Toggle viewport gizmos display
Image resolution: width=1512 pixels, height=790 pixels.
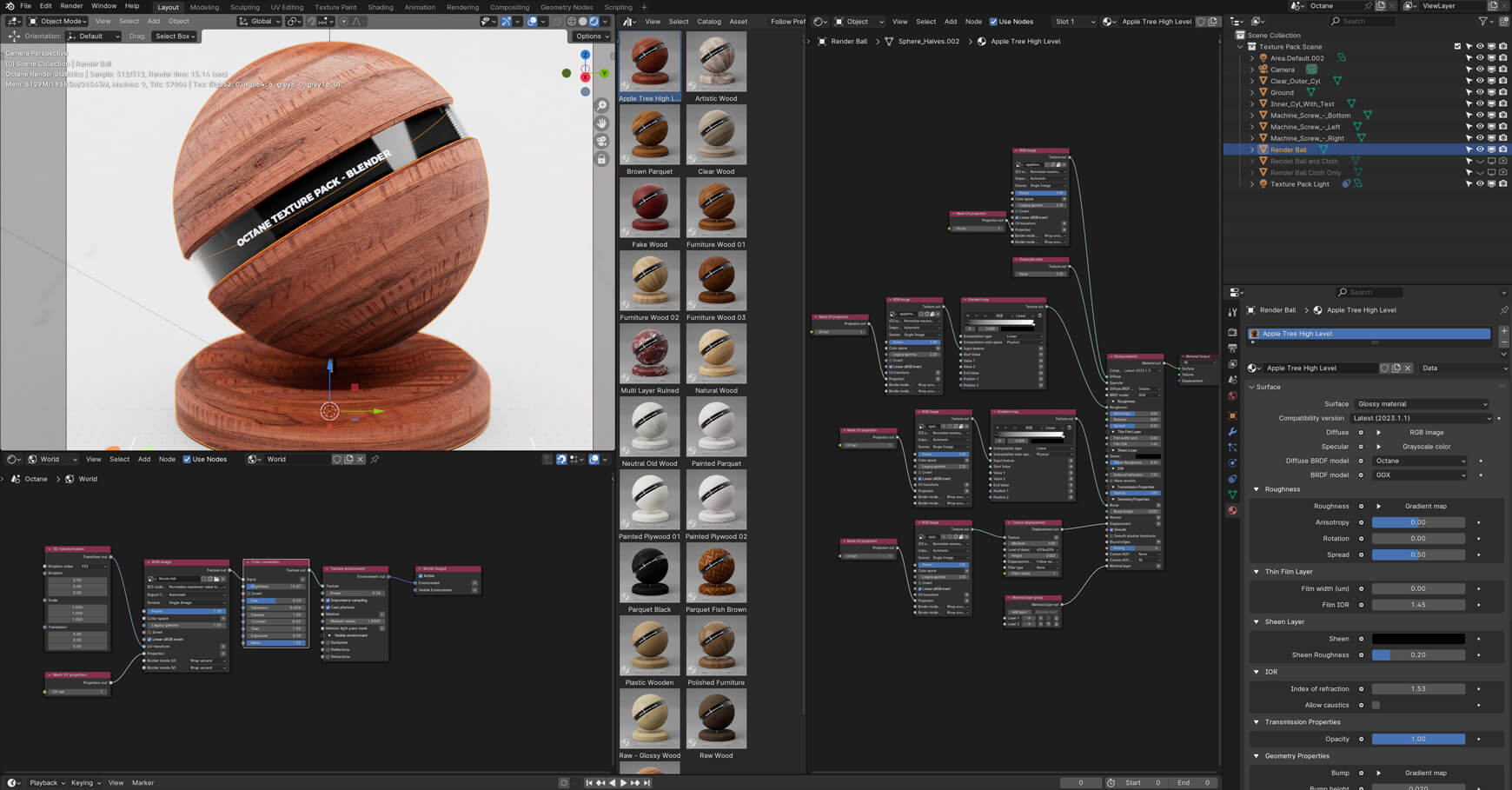(506, 22)
